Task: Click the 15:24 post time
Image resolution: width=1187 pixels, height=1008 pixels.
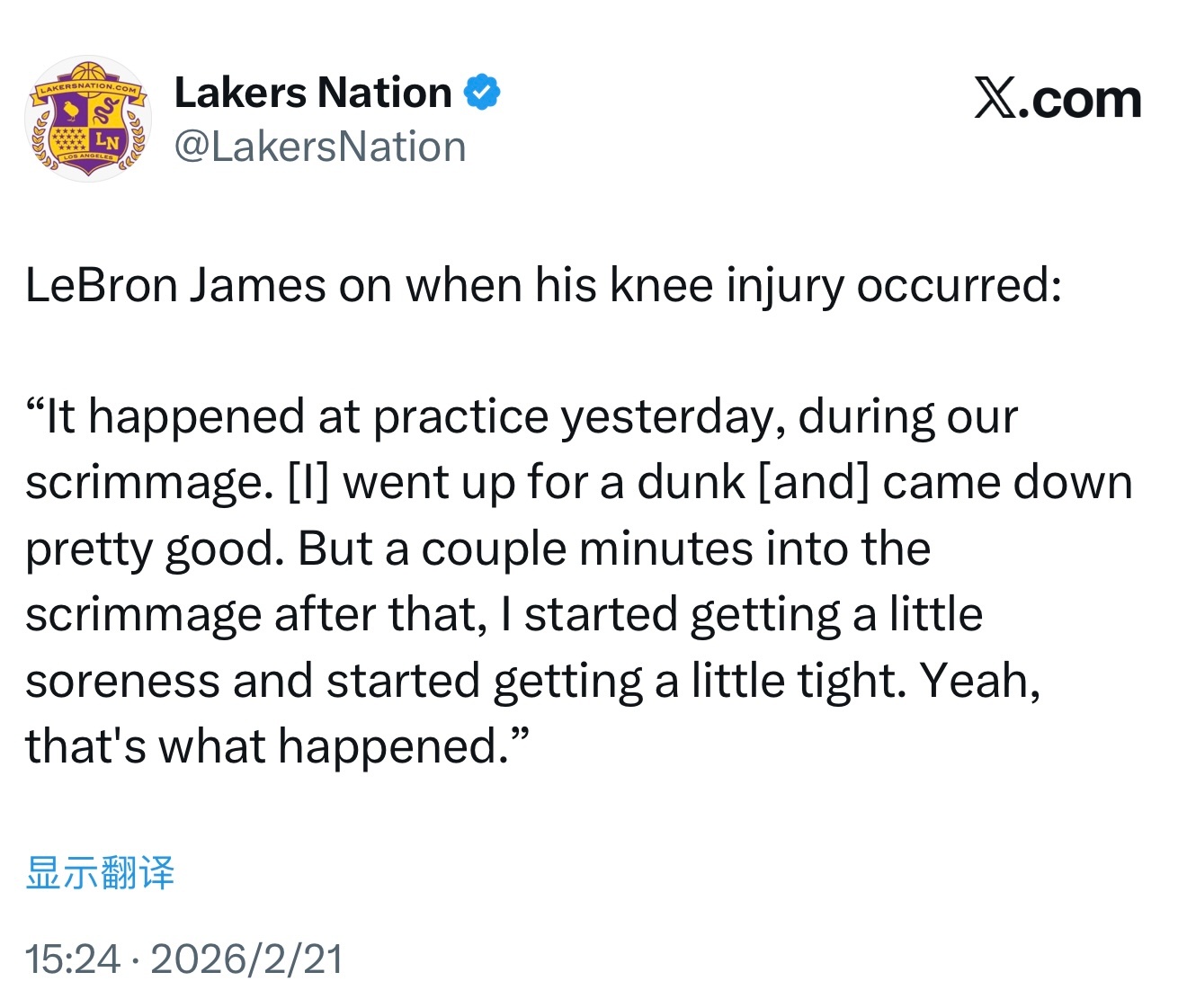Action: 72,959
